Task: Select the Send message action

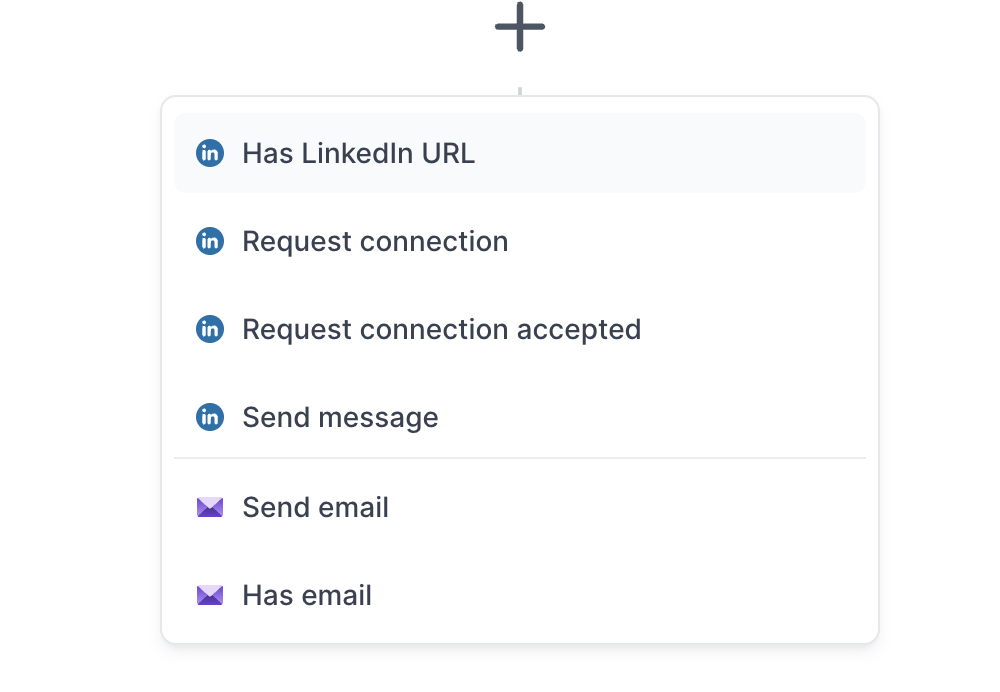Action: point(520,417)
